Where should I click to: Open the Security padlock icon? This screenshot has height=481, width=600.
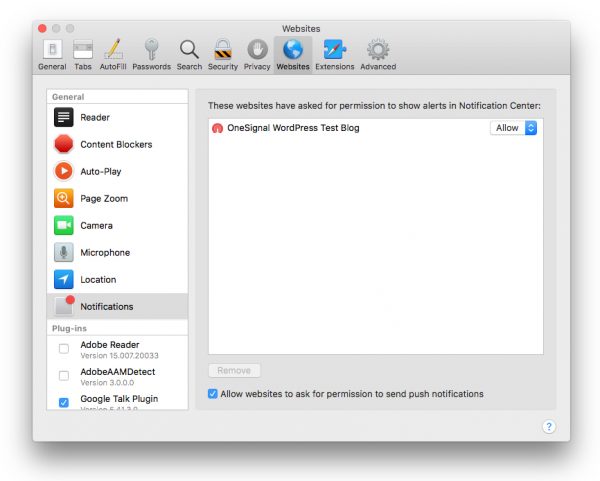[x=222, y=50]
